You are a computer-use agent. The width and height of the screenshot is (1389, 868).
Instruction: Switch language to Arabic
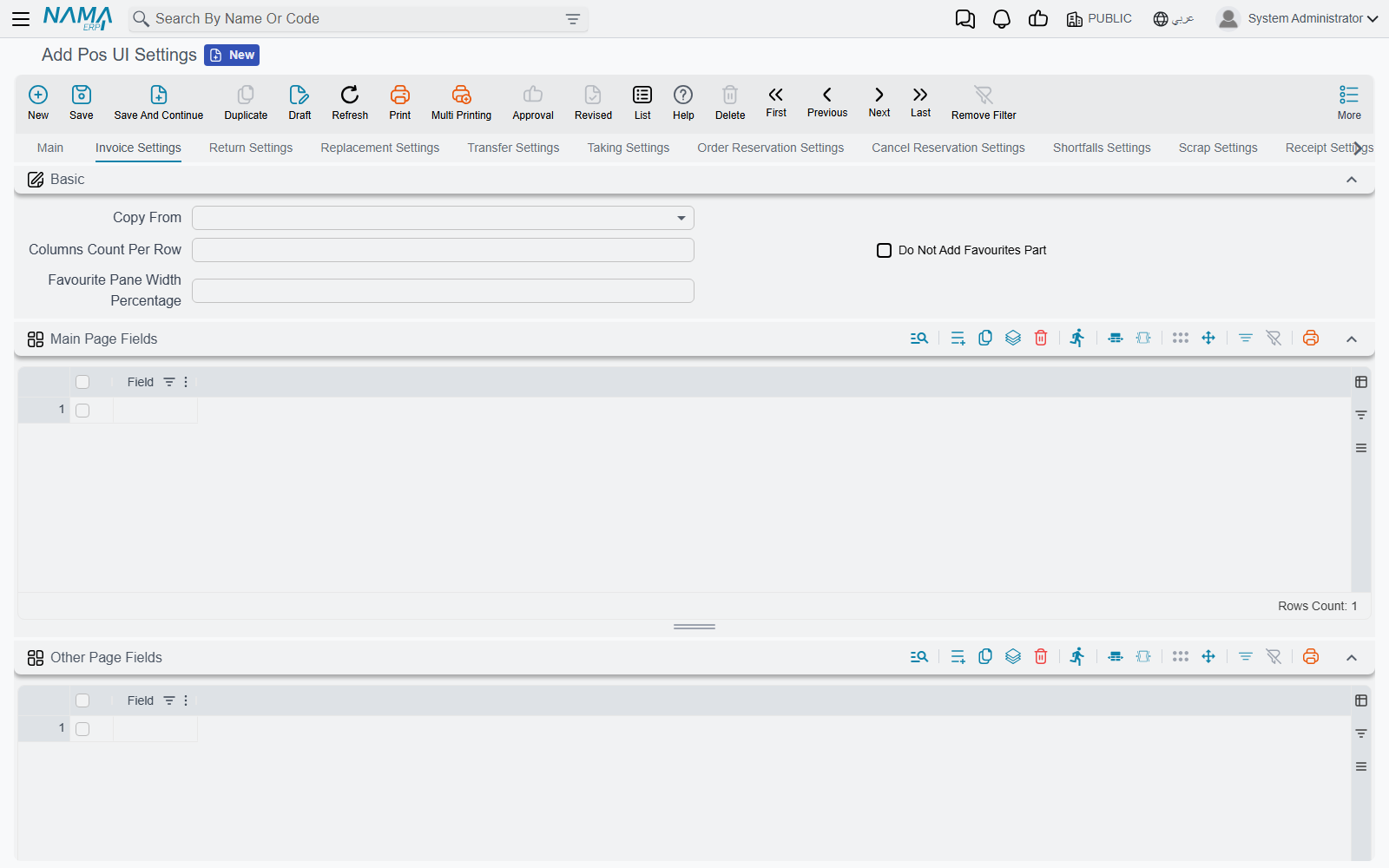(1174, 18)
